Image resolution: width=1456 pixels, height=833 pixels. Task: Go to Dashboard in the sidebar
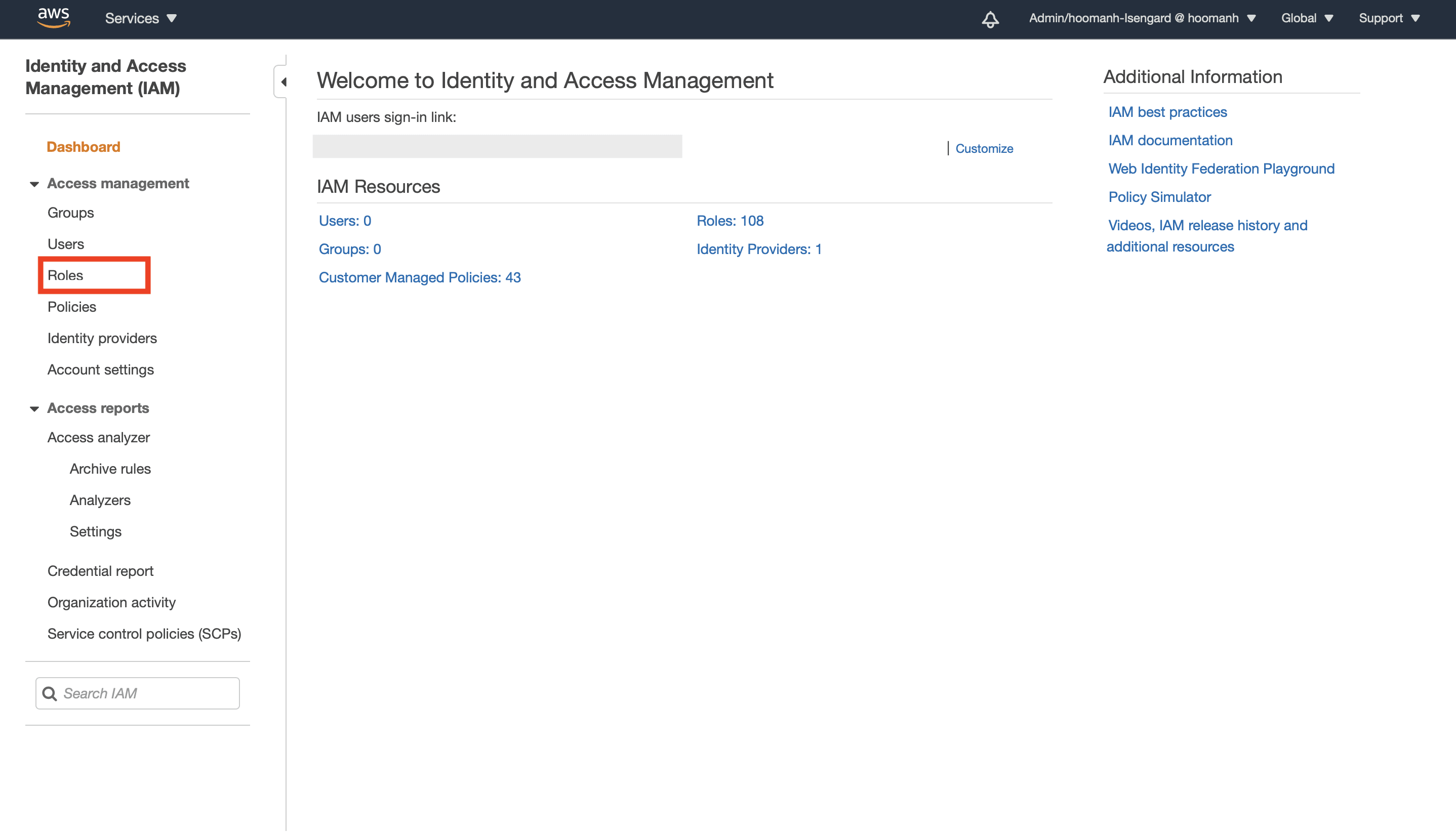[x=84, y=147]
